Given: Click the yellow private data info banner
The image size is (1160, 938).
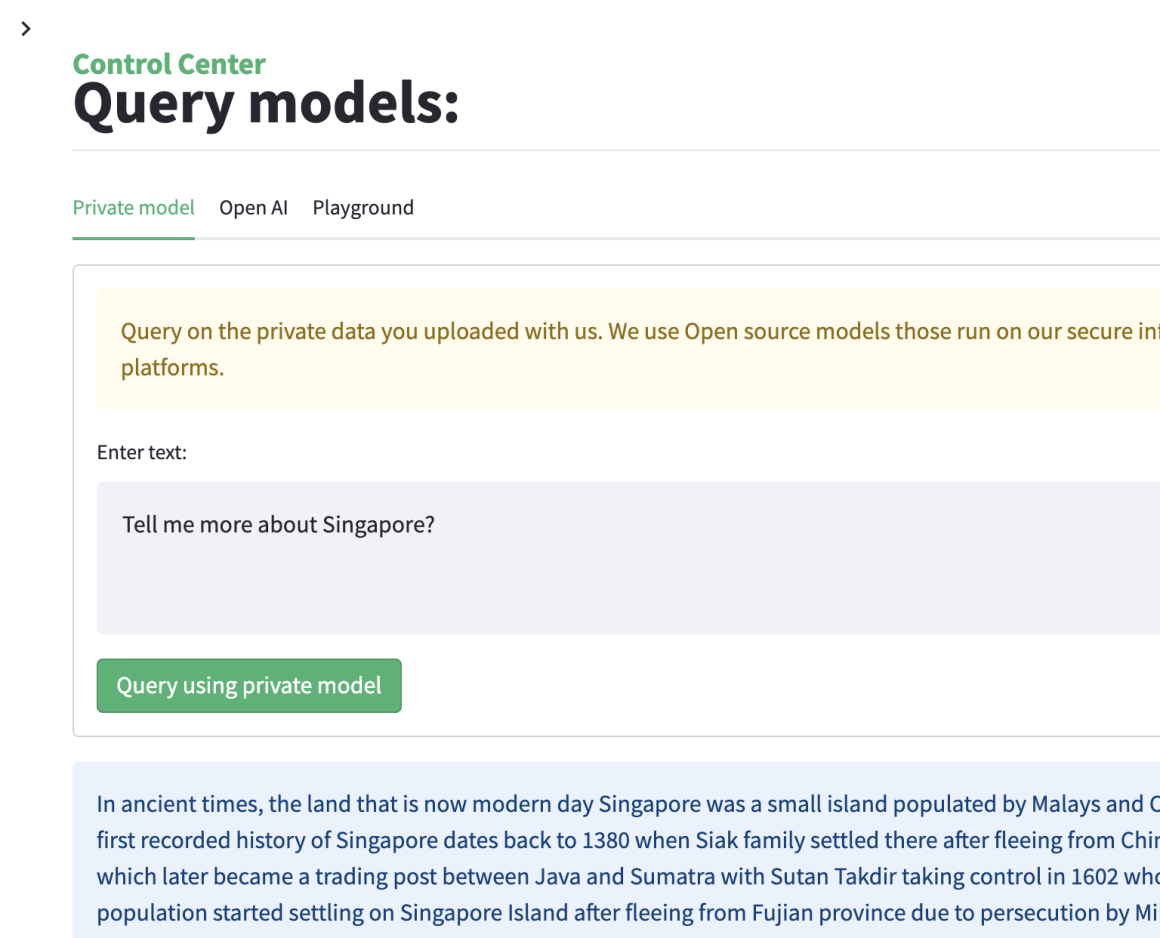Looking at the screenshot, I should pyautogui.click(x=628, y=349).
